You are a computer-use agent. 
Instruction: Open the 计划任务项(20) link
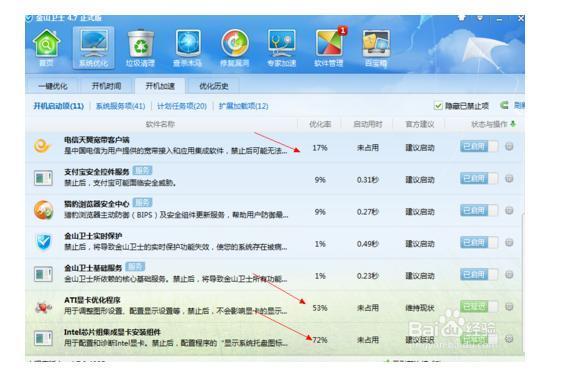[182, 106]
